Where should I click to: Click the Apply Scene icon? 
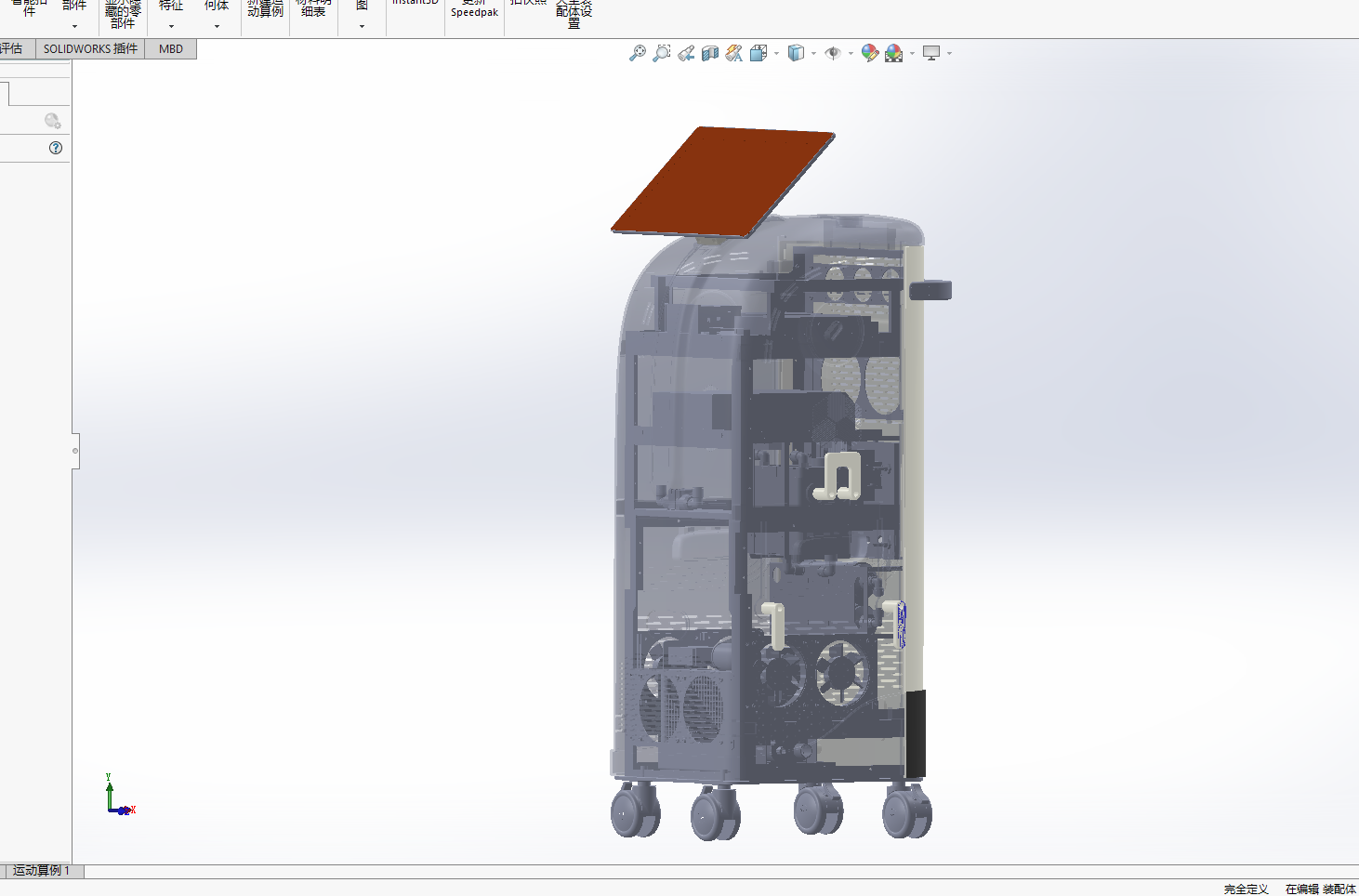pyautogui.click(x=893, y=53)
